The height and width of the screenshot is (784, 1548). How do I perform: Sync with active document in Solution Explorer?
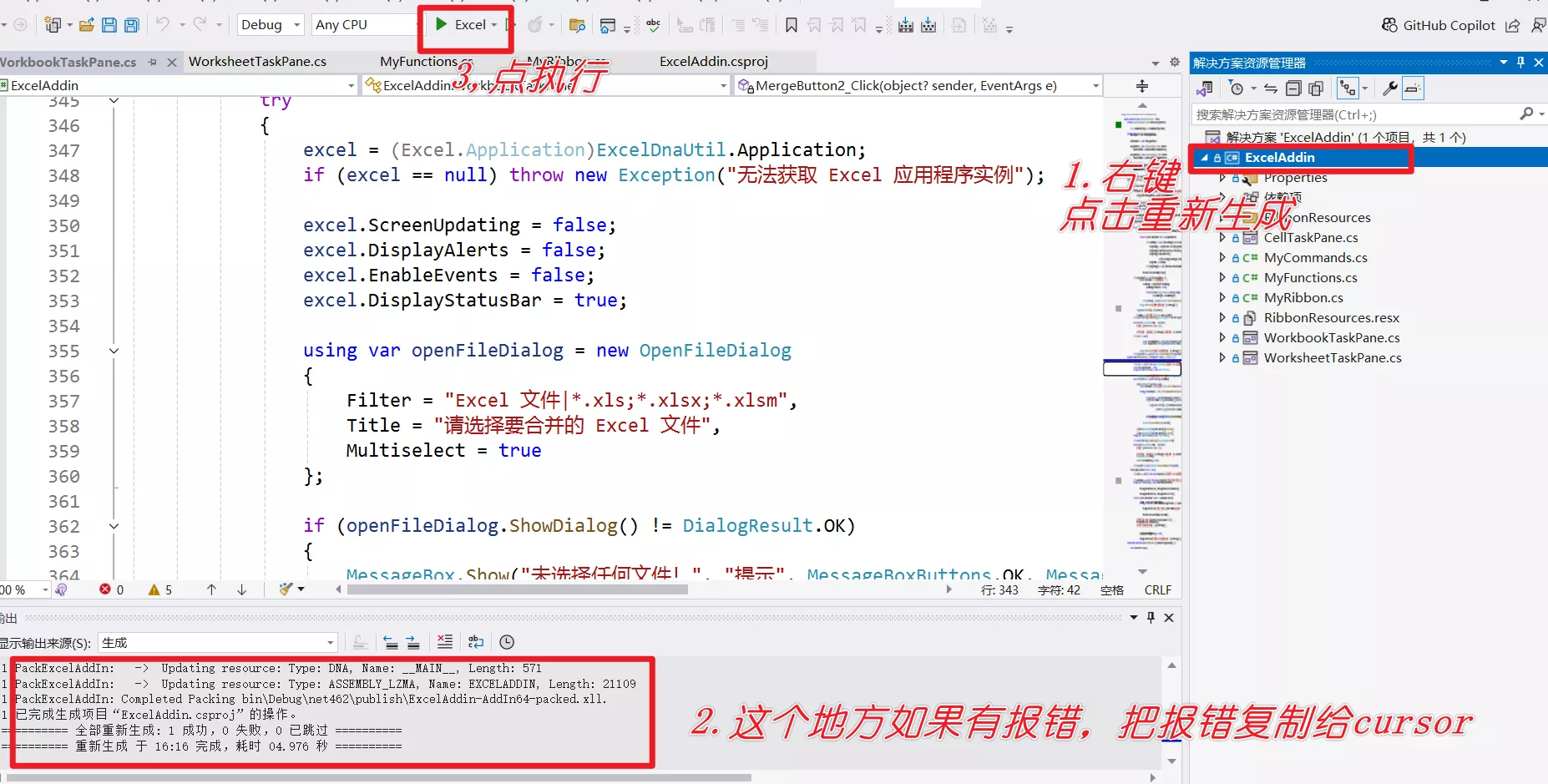(1271, 89)
